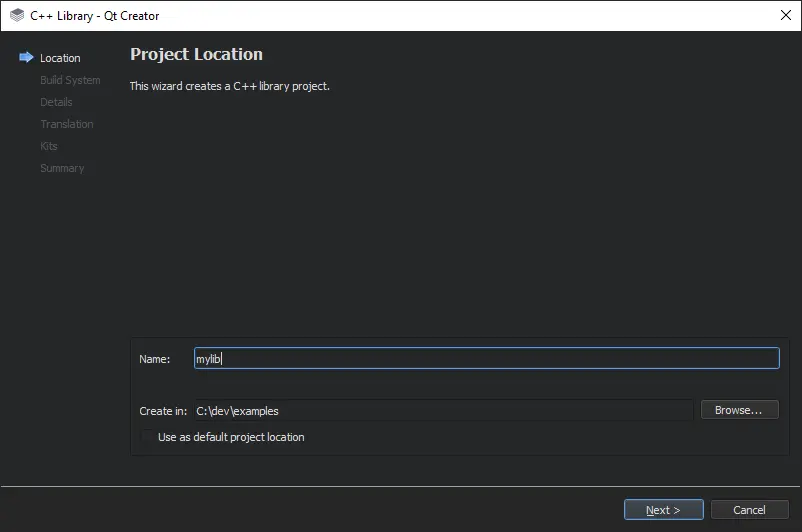Cancel the library project wizard
This screenshot has width=802, height=532.
click(749, 510)
